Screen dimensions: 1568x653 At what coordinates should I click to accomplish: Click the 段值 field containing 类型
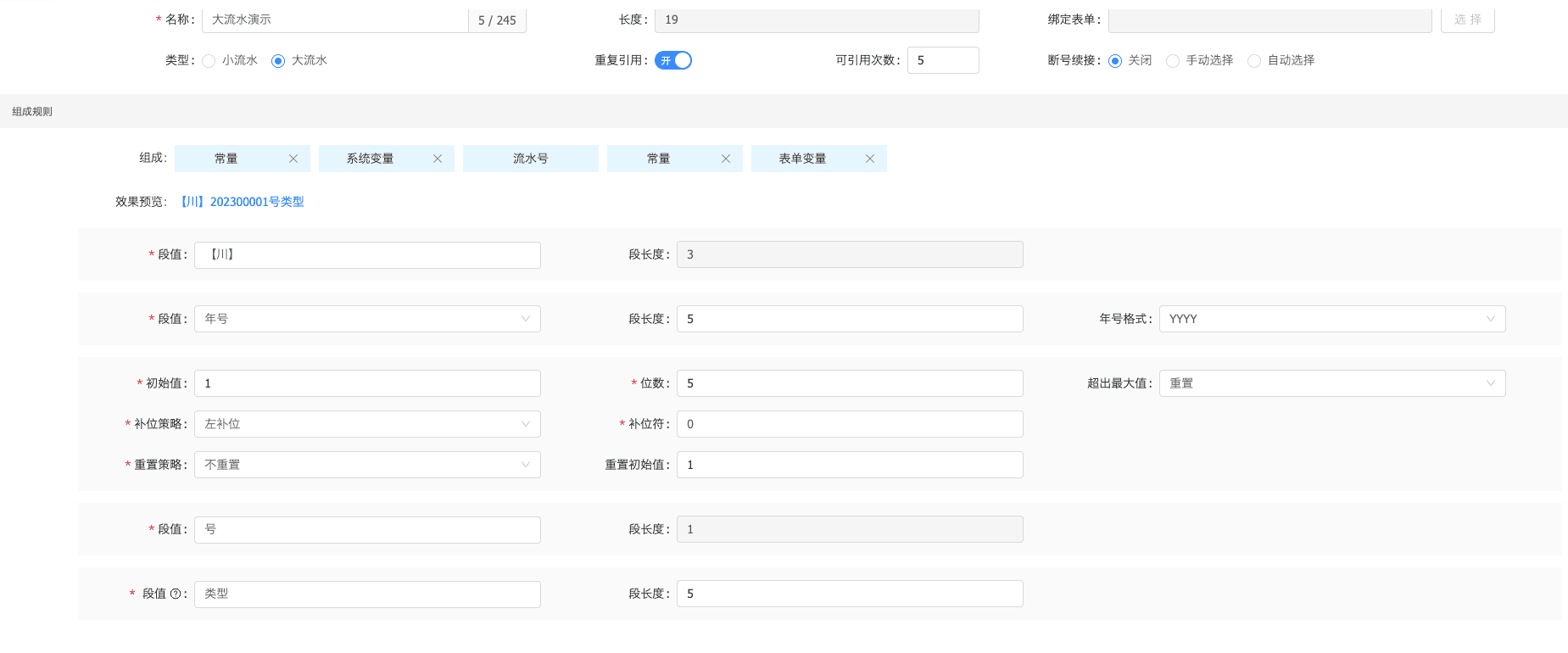[x=367, y=594]
